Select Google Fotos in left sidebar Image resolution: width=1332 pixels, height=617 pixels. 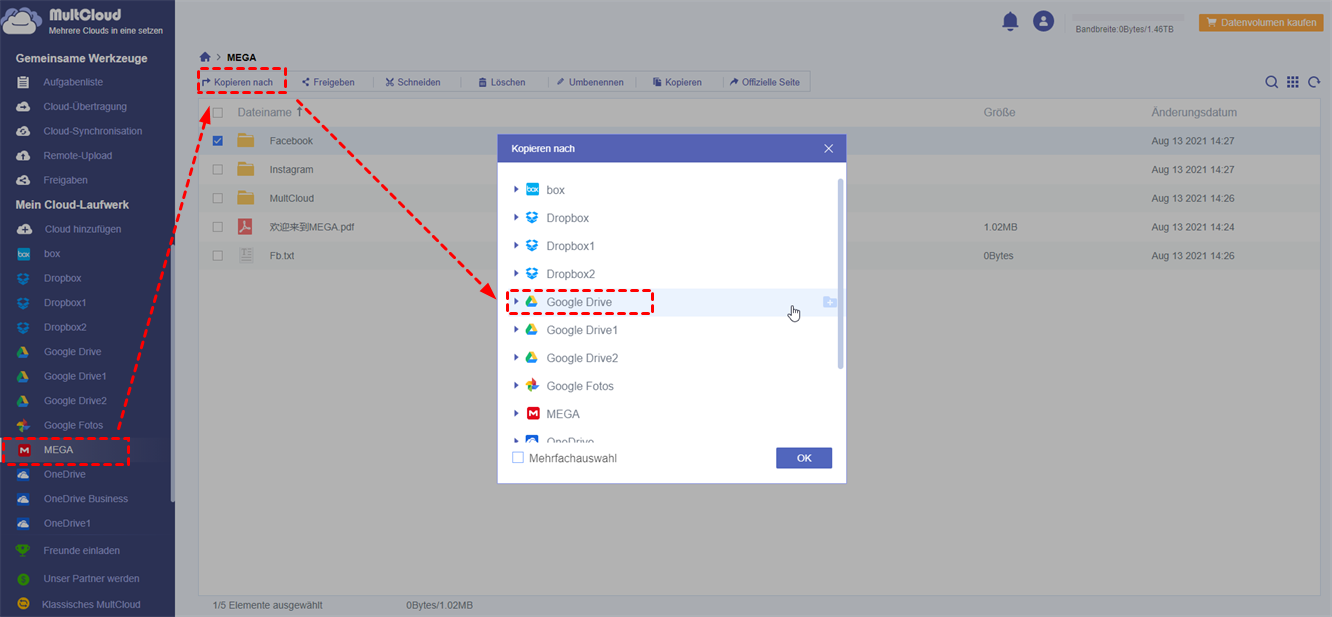pyautogui.click(x=73, y=425)
